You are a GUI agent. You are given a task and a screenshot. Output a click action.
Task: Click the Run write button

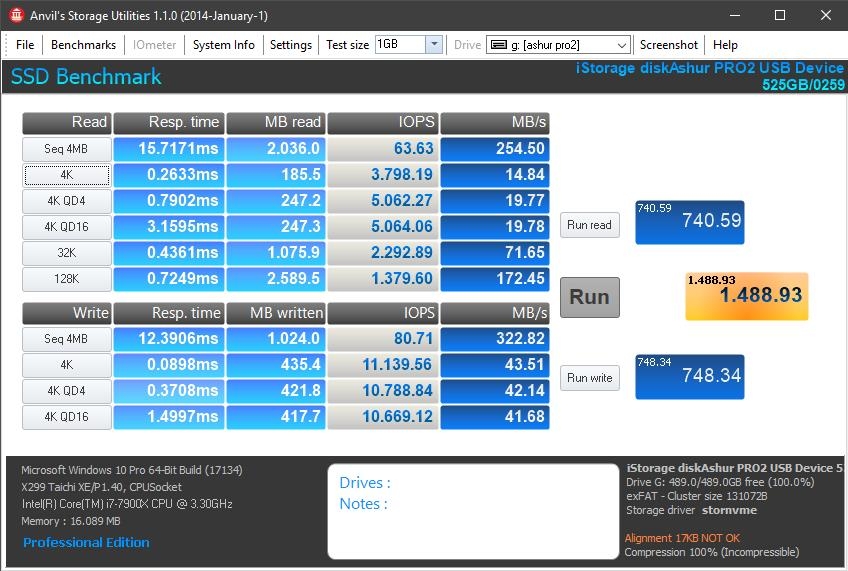(x=589, y=378)
